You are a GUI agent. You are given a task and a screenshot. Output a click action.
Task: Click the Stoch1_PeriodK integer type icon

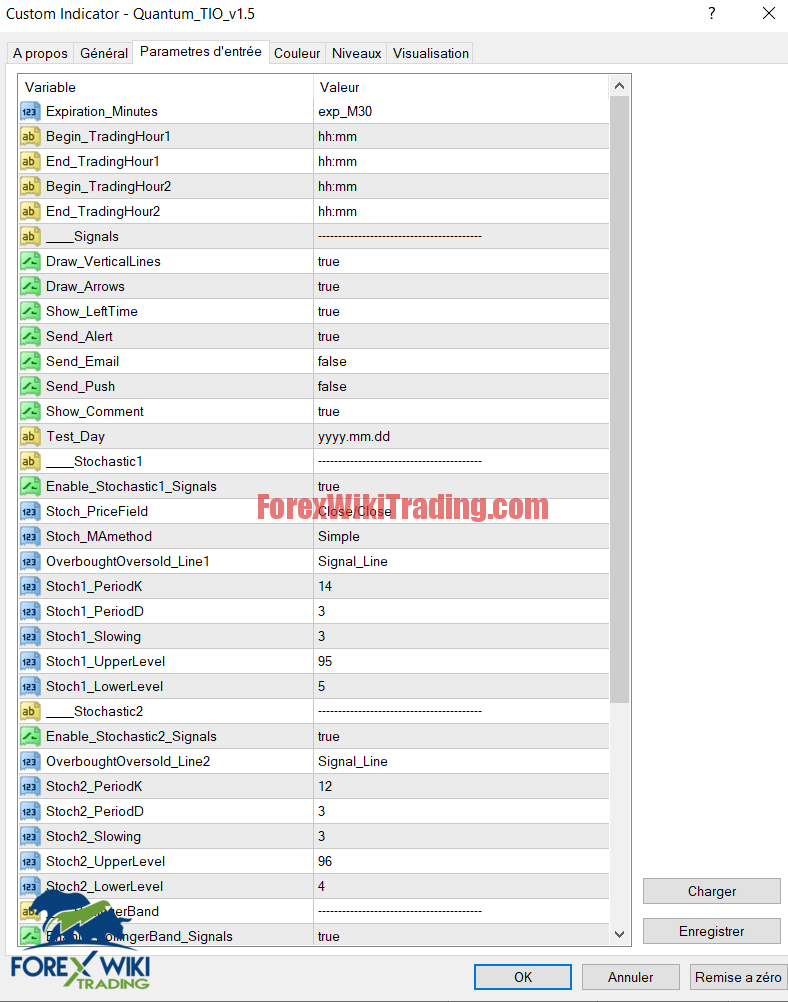click(x=30, y=587)
